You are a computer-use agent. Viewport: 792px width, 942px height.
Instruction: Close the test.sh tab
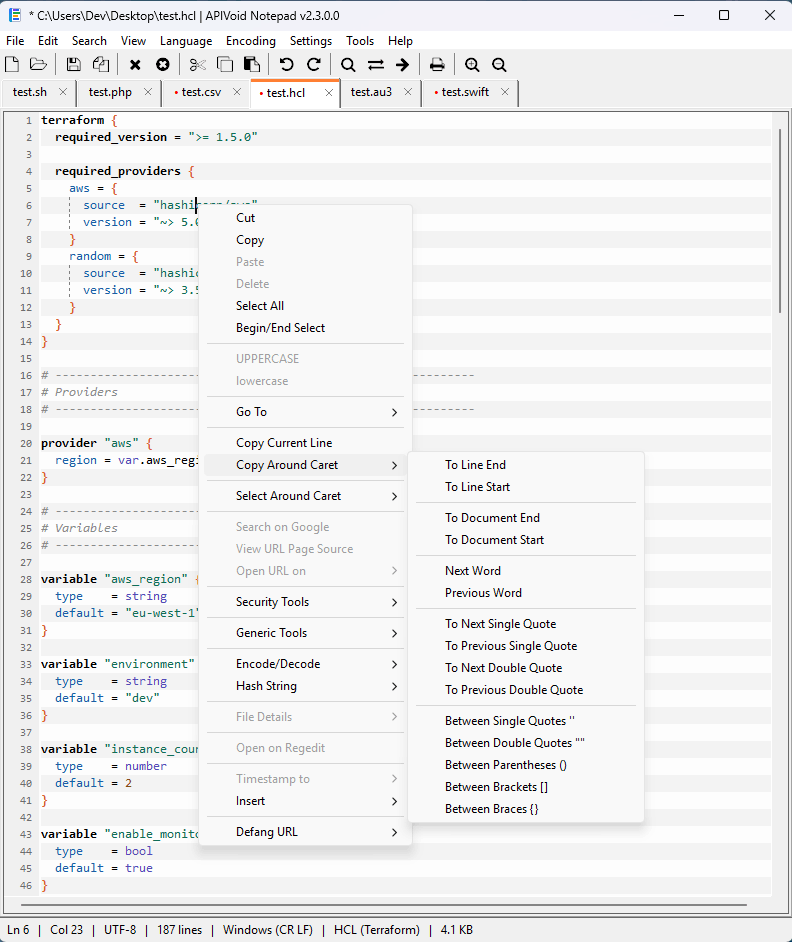click(x=63, y=92)
